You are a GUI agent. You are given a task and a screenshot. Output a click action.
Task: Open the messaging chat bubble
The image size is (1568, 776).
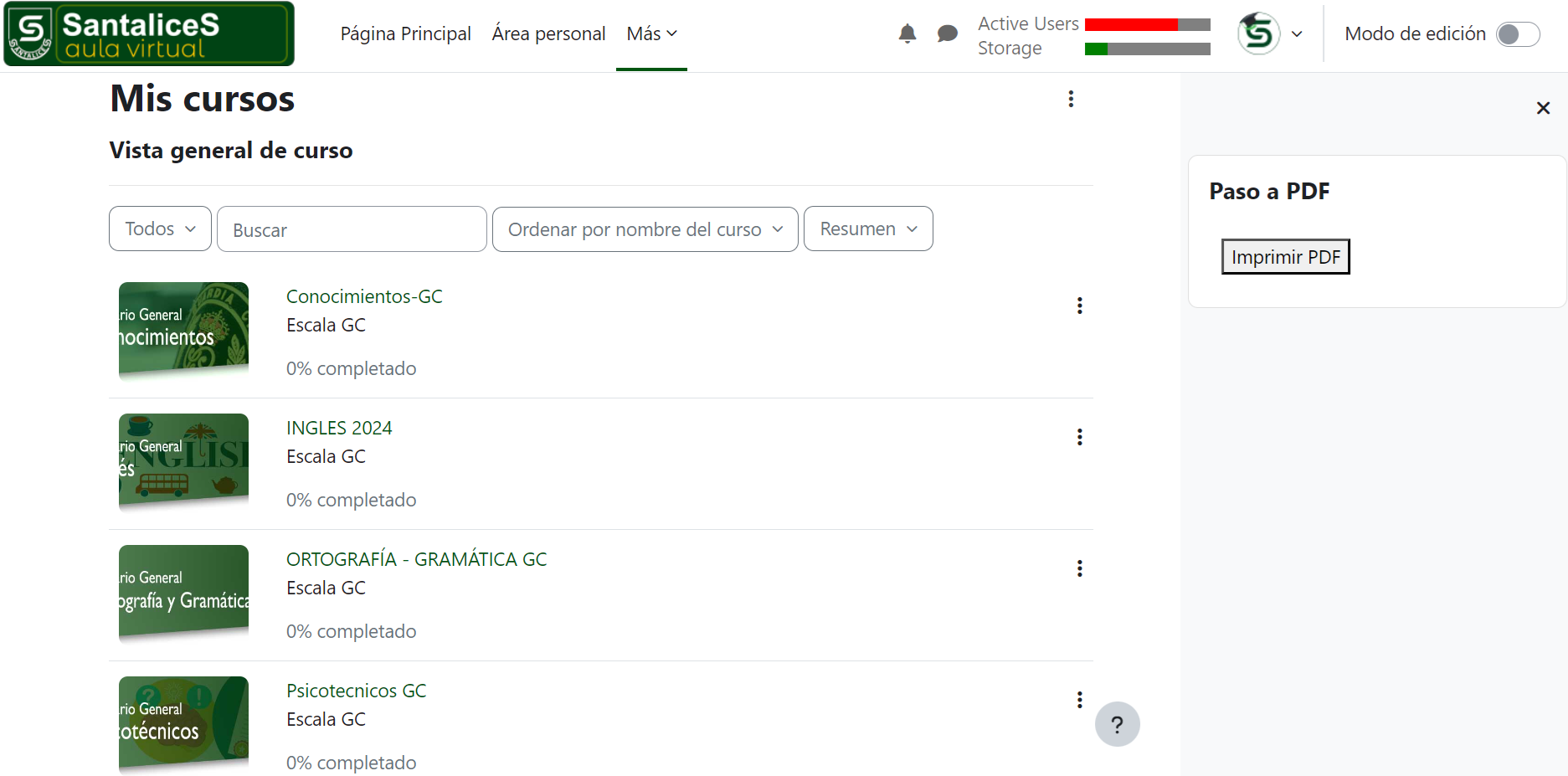point(947,33)
